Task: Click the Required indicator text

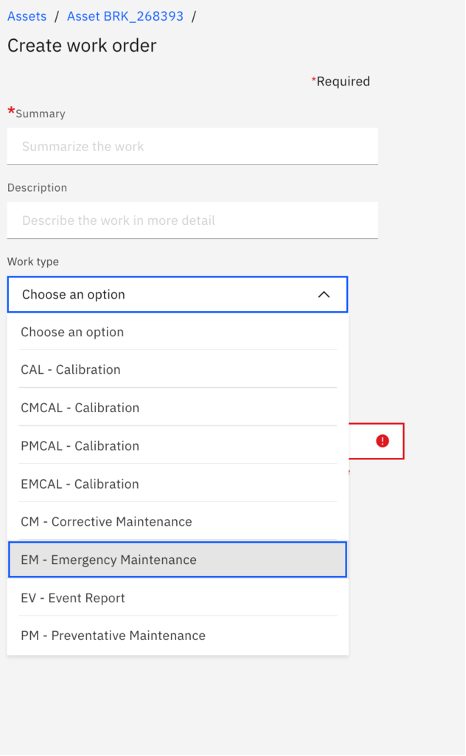Action: 341,81
